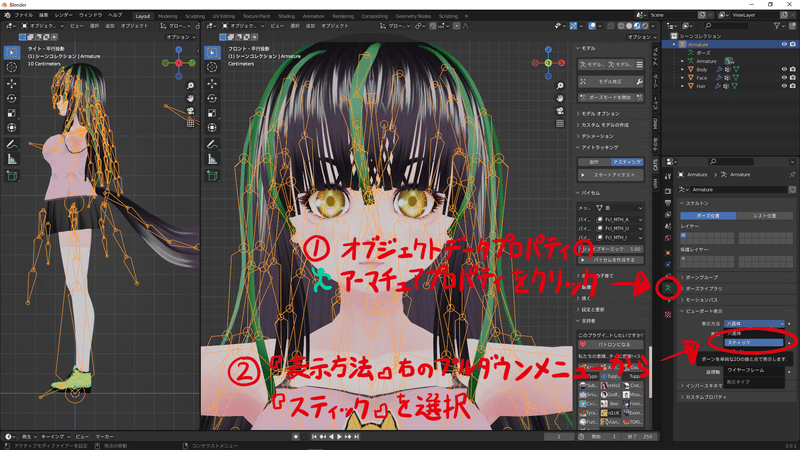Viewport: 800px width, 450px height.
Task: Click the zoom magnifier gizmo in front viewport
Action: (560, 86)
